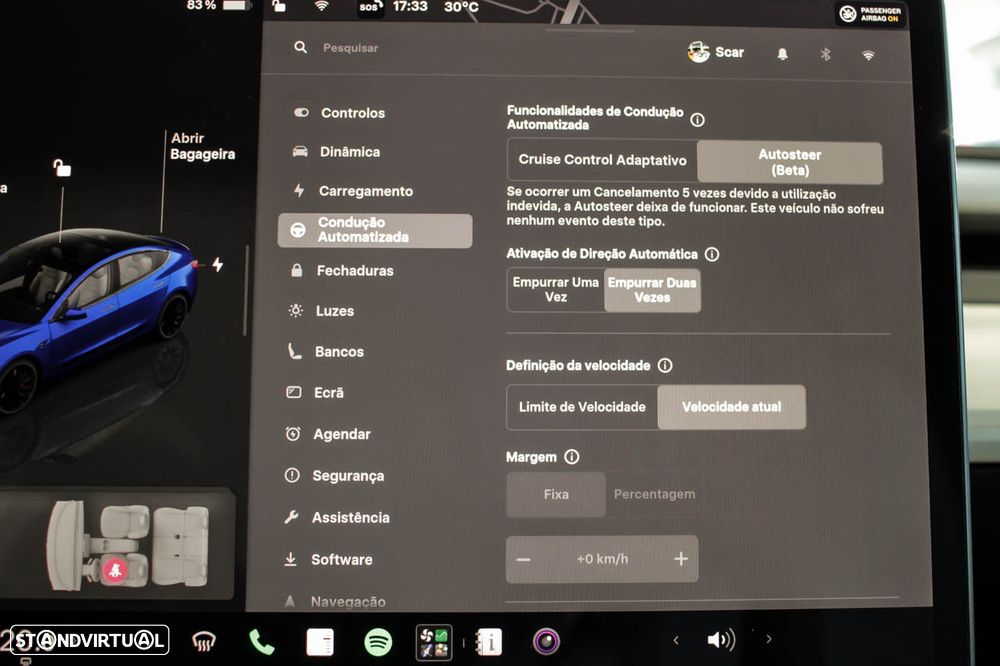Open Wi-Fi settings icon in header

tap(868, 56)
